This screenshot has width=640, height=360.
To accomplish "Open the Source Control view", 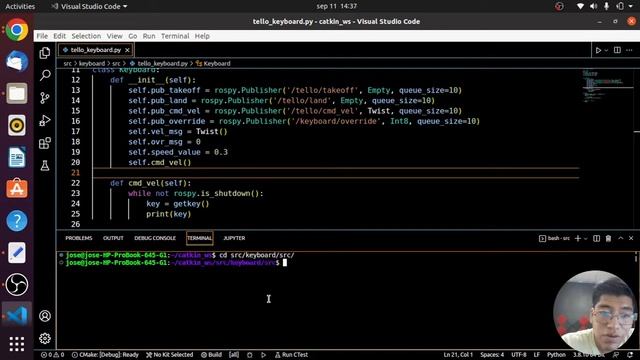I will click(45, 98).
